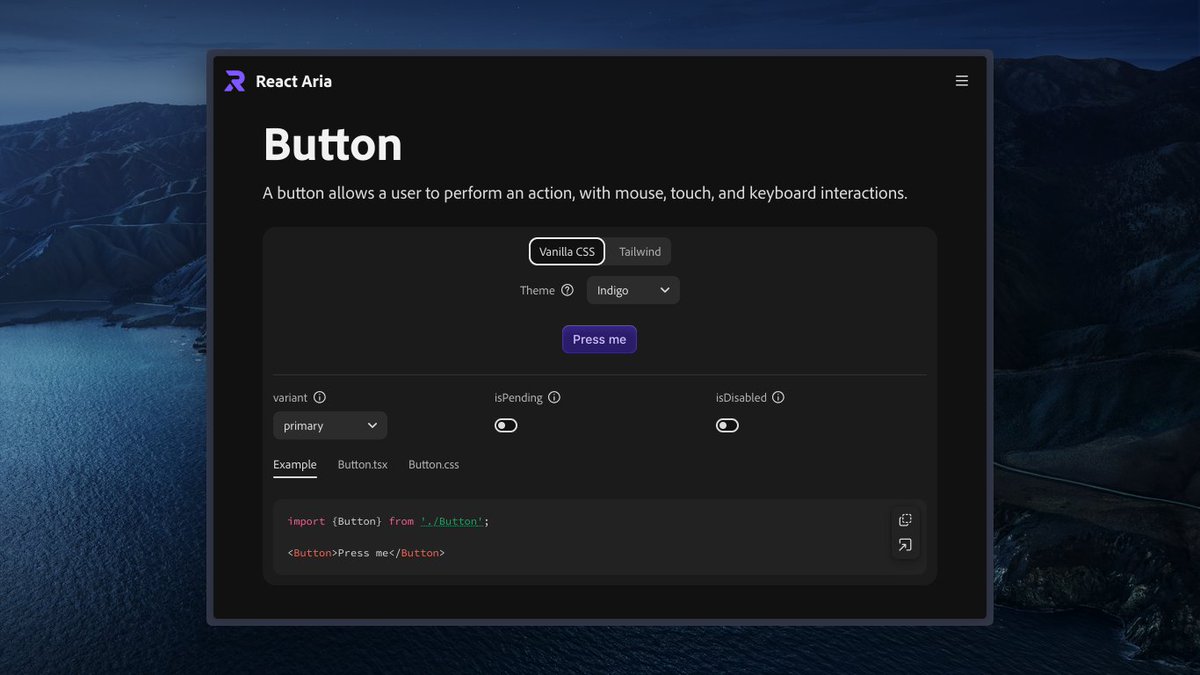Click the React Aria logo icon
1200x675 pixels.
click(235, 81)
